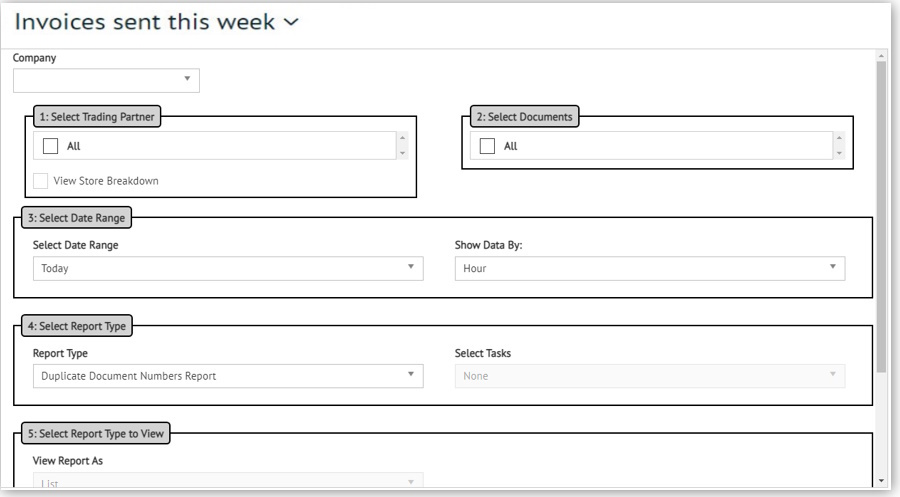Expand the Select Date Range dropdown showing Today
900x497 pixels.
click(x=227, y=268)
